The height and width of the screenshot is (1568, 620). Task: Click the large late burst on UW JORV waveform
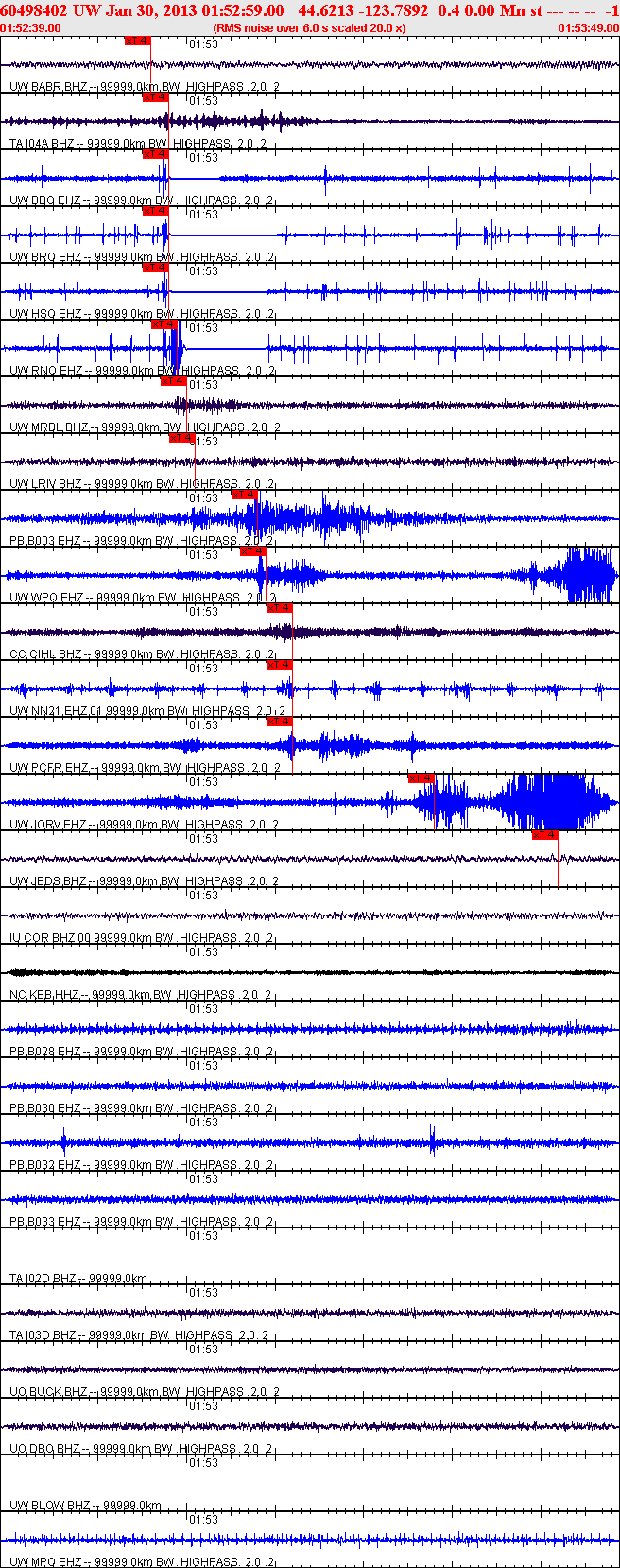click(553, 802)
